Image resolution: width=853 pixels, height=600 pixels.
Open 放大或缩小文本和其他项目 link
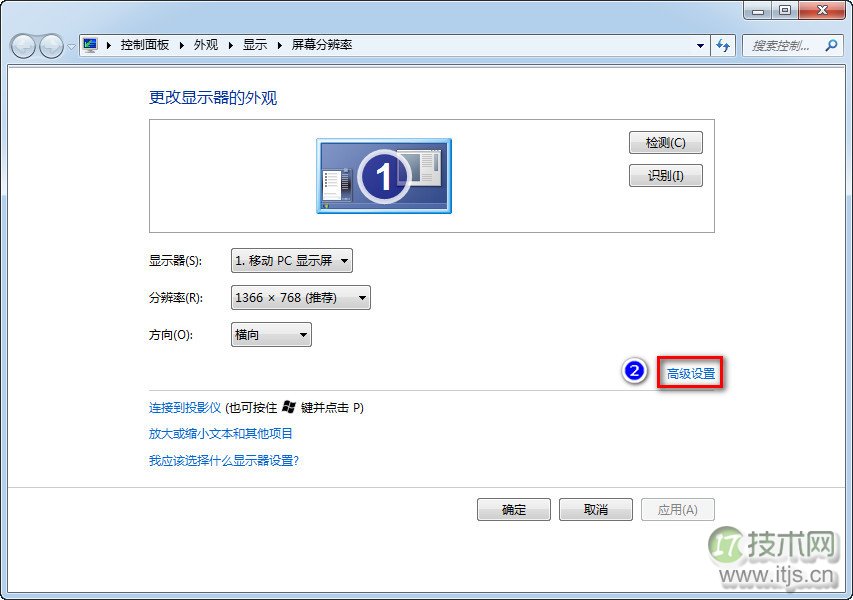[x=221, y=434]
